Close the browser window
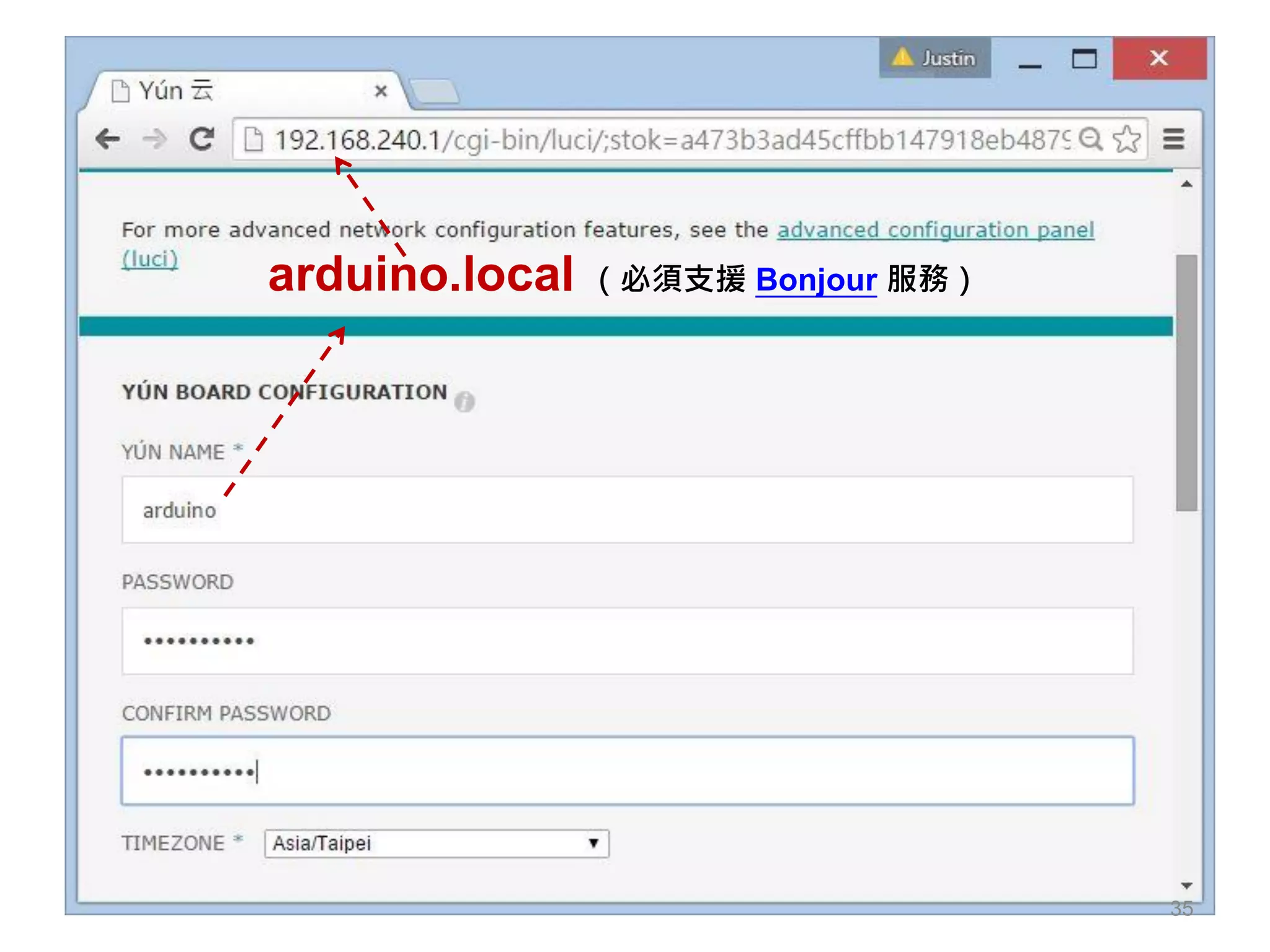 tap(1159, 58)
